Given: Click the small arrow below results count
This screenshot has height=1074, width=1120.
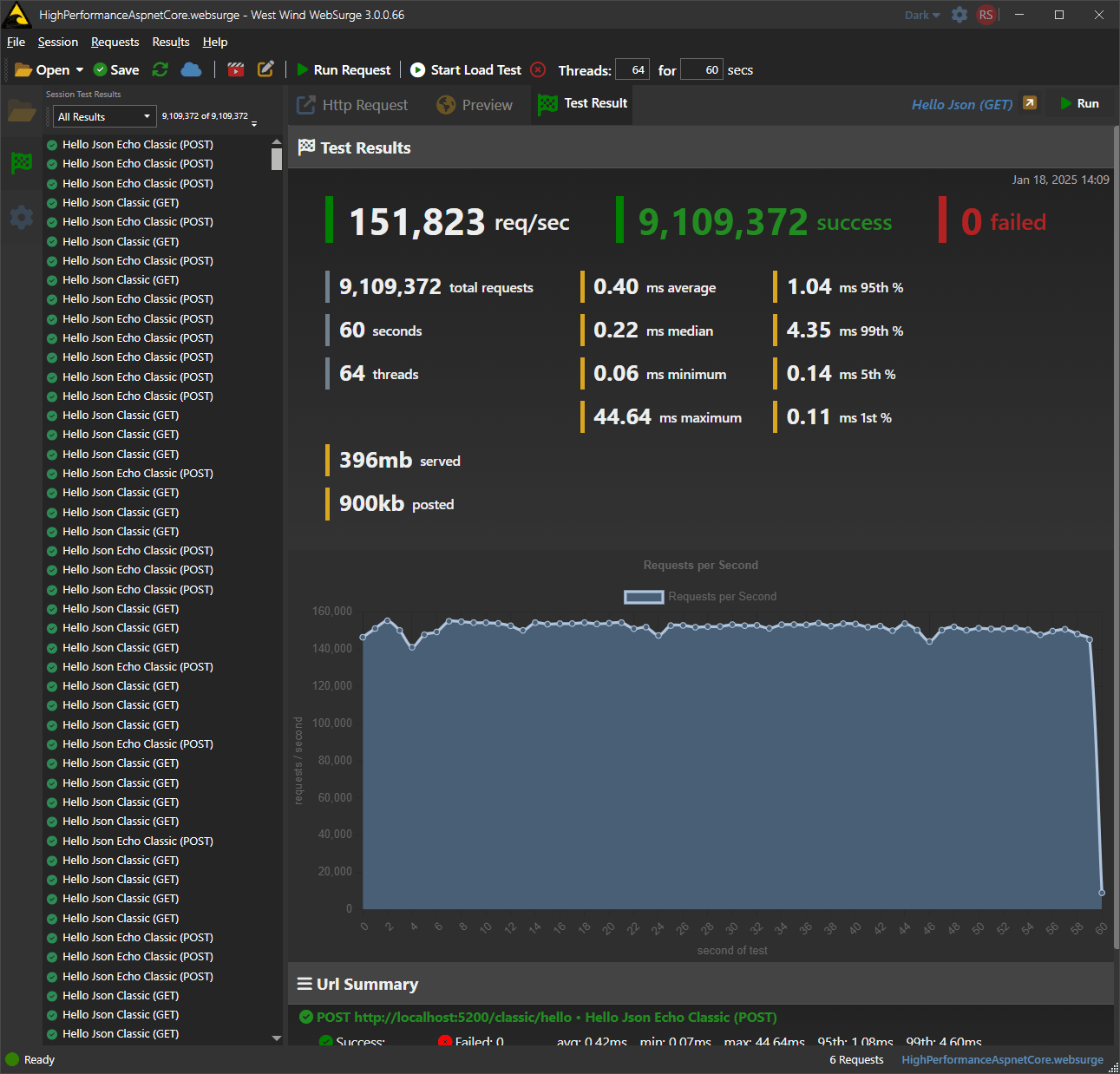Looking at the screenshot, I should (253, 125).
